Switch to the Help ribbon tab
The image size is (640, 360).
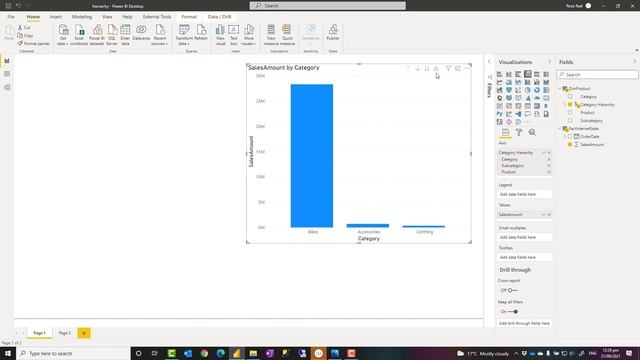[x=127, y=17]
